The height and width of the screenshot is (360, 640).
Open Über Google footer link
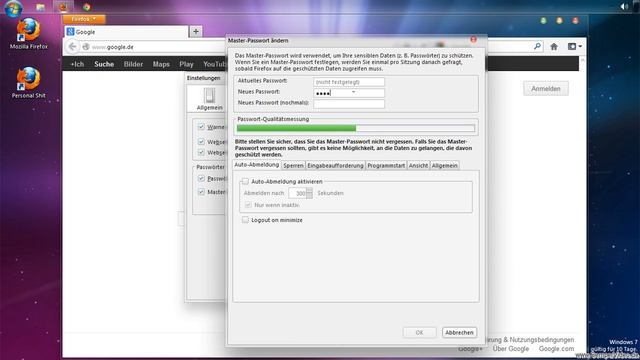point(511,349)
